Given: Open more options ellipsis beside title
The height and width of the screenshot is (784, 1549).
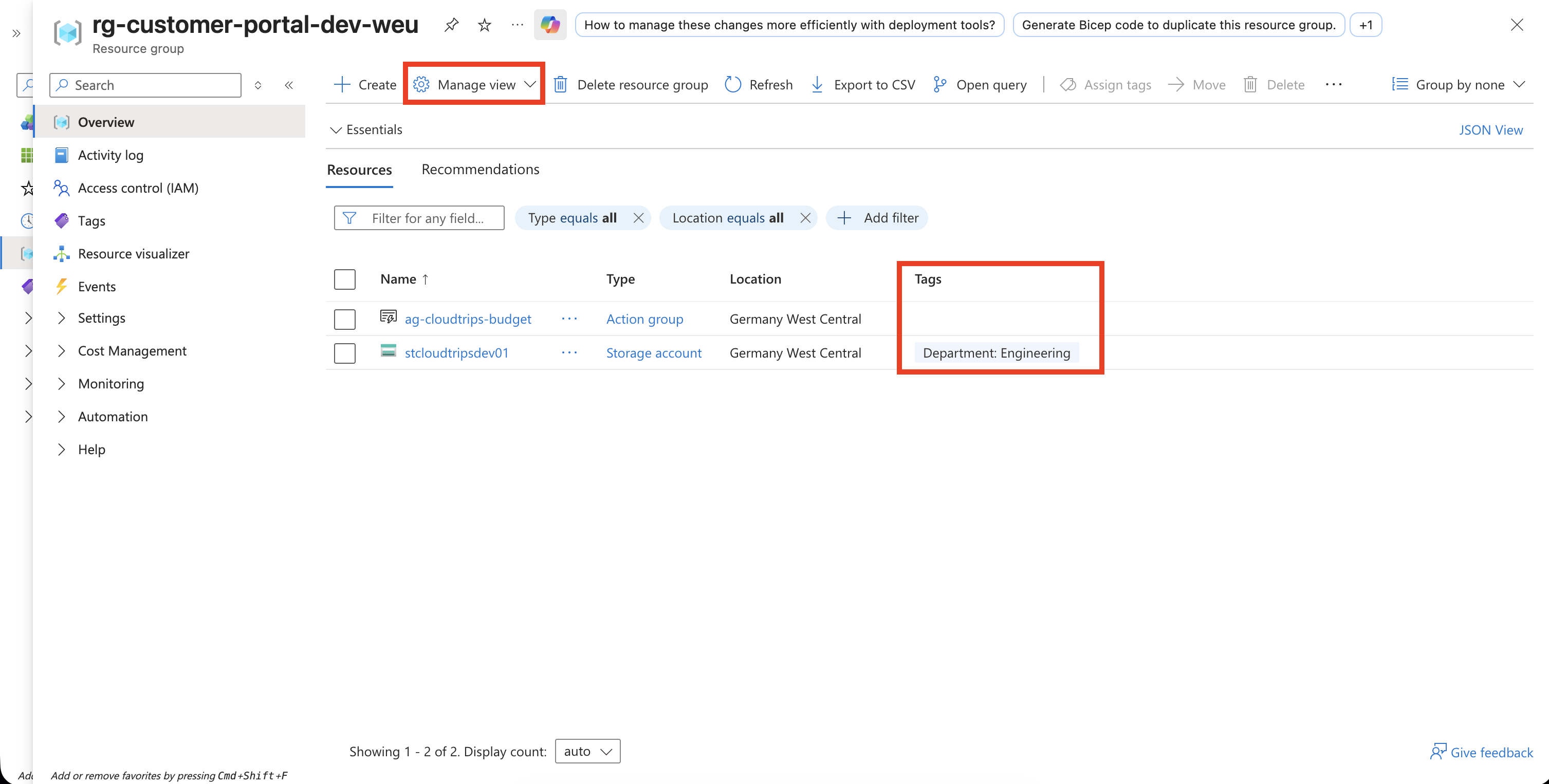Looking at the screenshot, I should coord(517,25).
